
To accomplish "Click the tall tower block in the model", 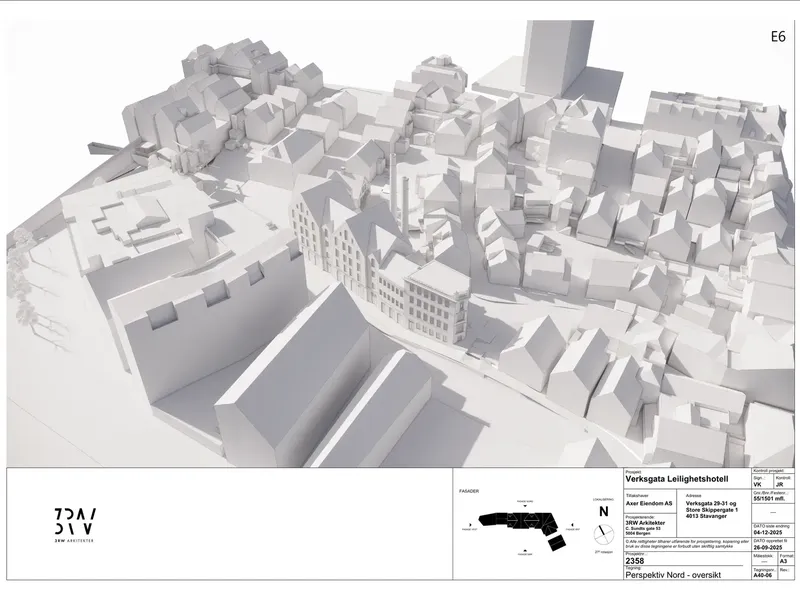I will (558, 58).
